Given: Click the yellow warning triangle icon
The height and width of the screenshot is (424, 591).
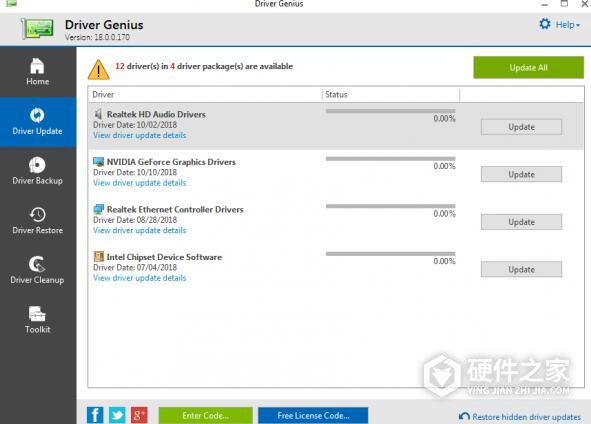Looking at the screenshot, I should tap(98, 69).
